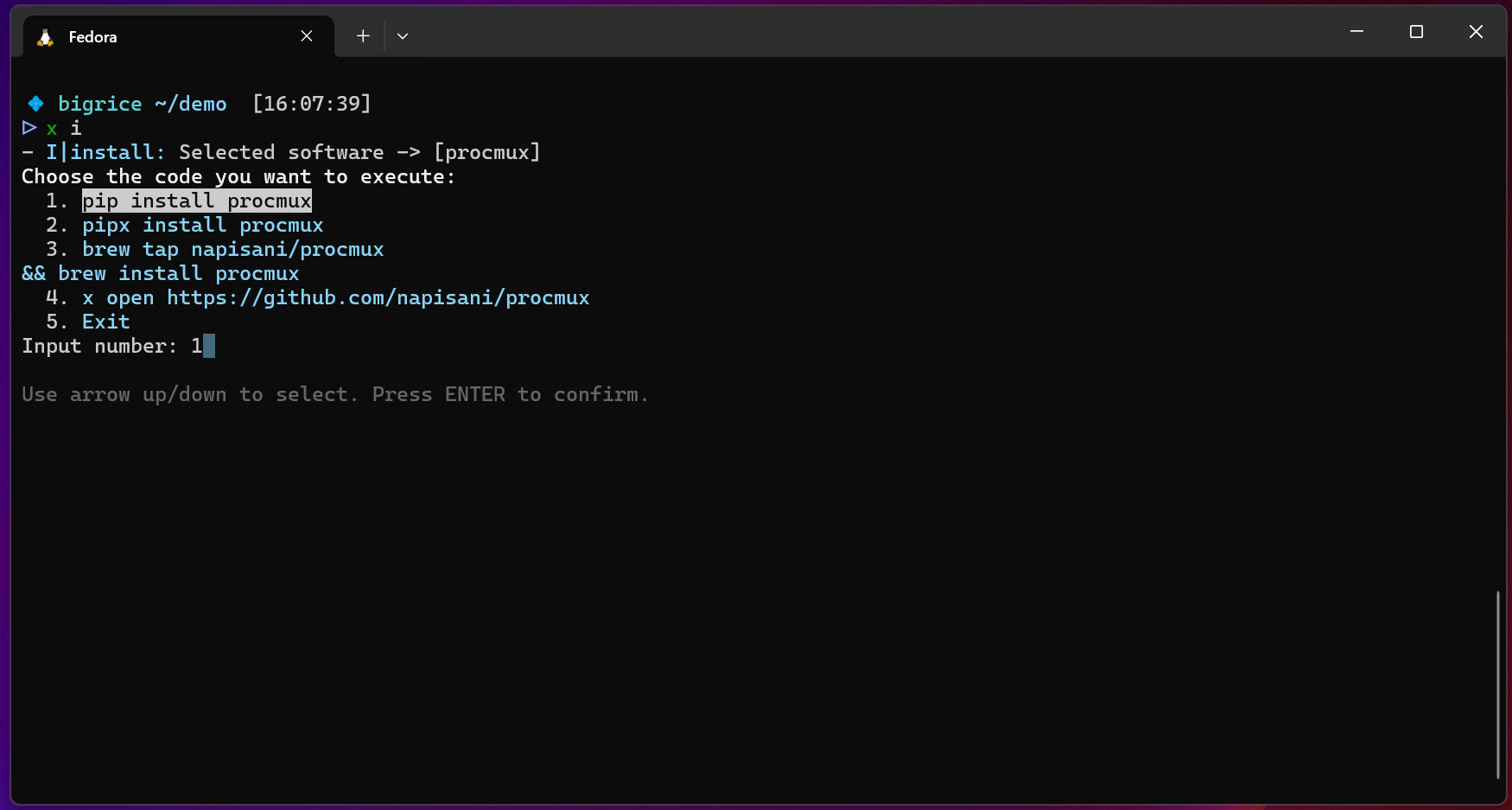Open a new terminal tab

point(363,35)
